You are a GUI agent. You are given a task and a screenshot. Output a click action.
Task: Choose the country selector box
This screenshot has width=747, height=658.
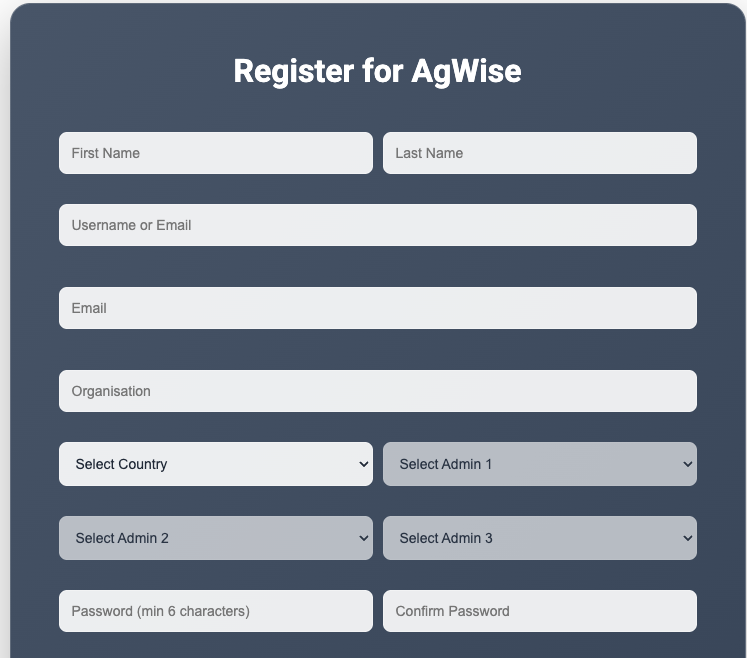[215, 464]
